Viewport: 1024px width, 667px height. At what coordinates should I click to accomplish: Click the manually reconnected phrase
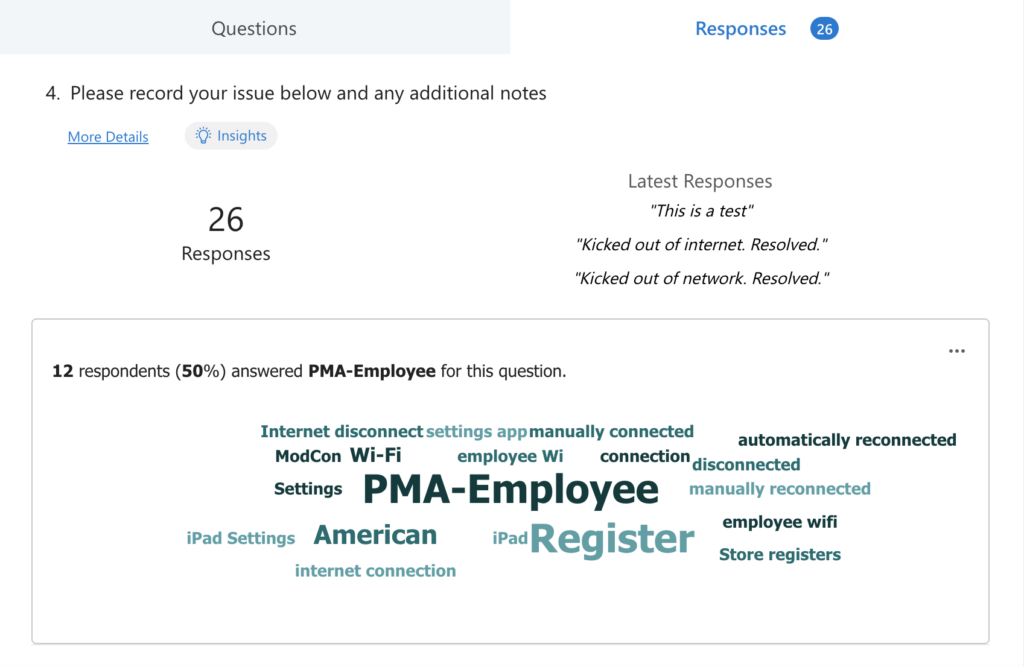click(x=780, y=489)
